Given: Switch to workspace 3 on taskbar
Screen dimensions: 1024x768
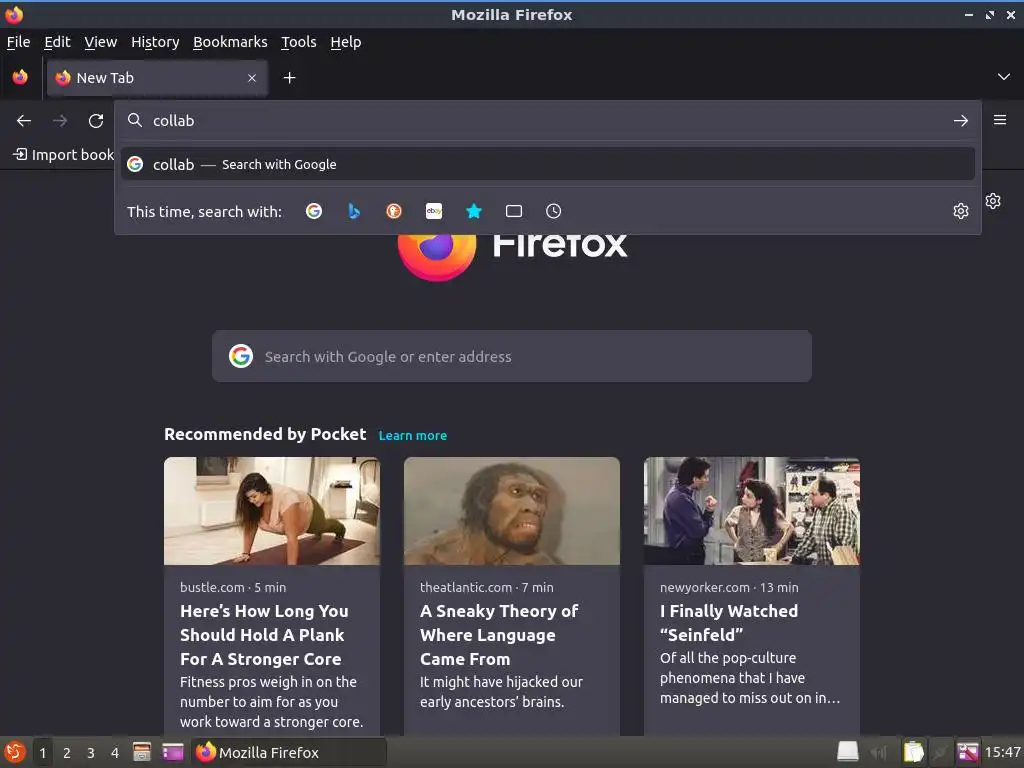Looking at the screenshot, I should 91,753.
